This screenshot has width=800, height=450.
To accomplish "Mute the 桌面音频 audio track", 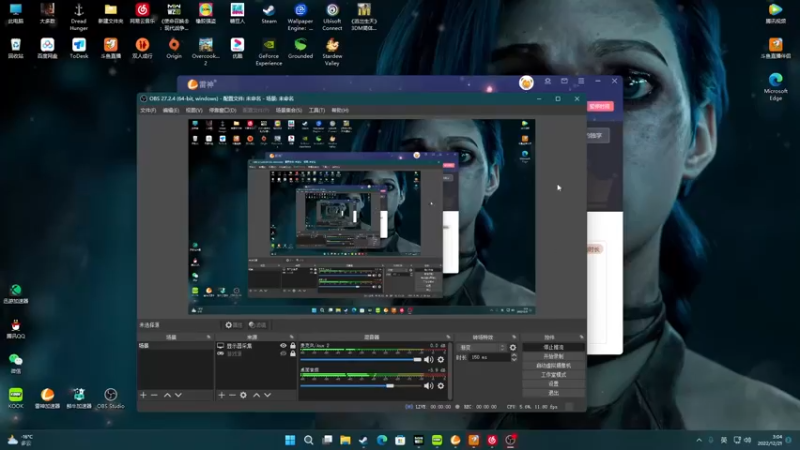I will [429, 386].
